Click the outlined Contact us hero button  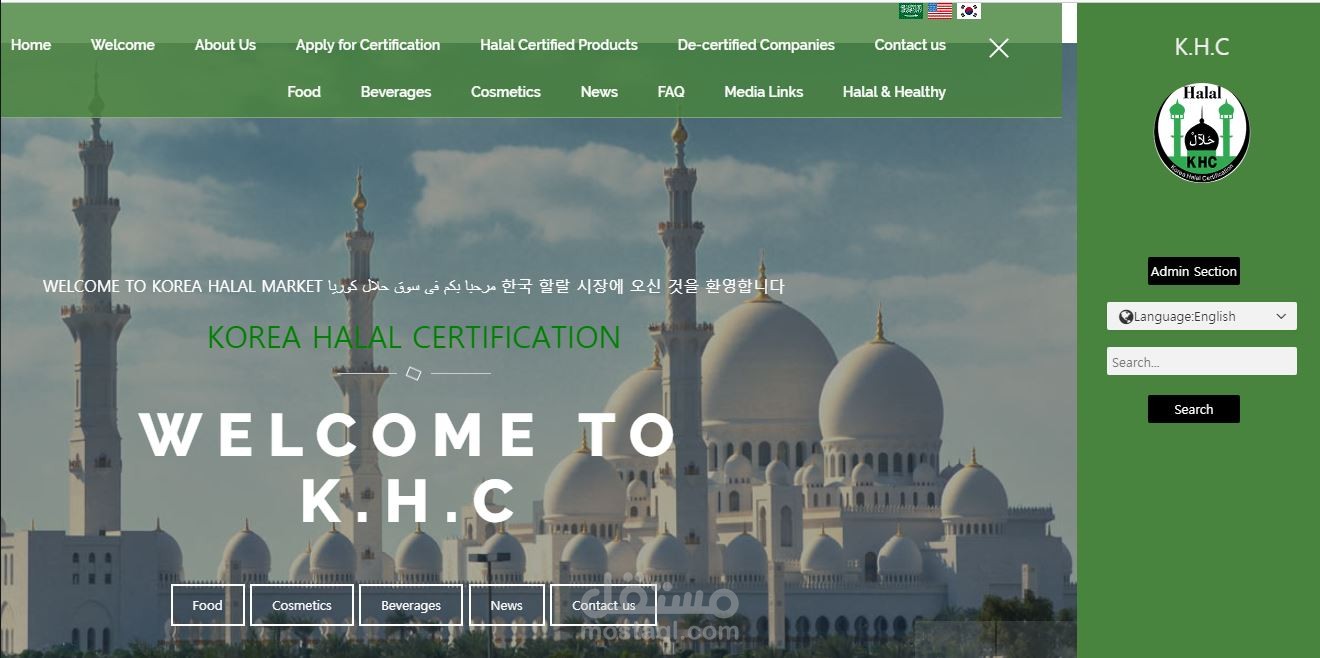pyautogui.click(x=604, y=605)
